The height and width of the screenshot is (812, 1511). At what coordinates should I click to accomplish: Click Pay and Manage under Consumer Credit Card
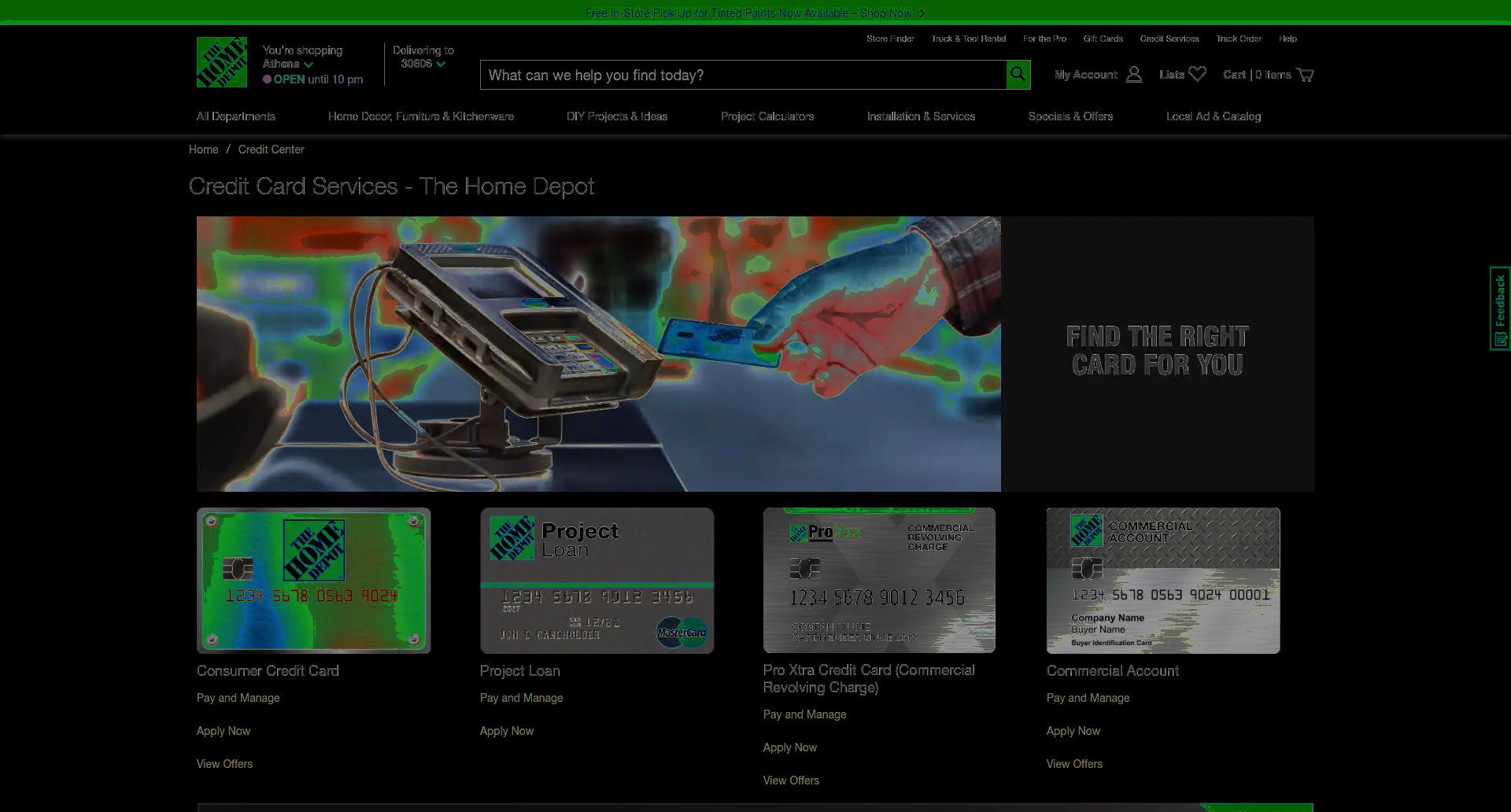tap(238, 698)
